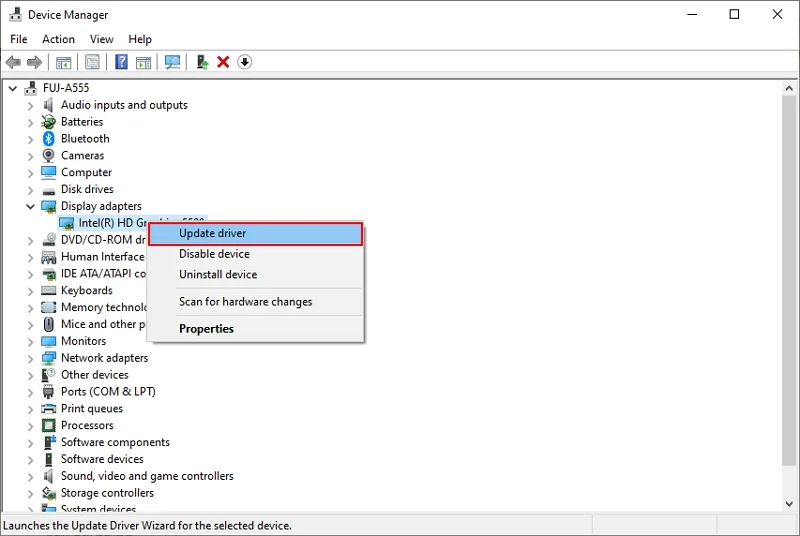Click the Keyboards category icon
This screenshot has width=800, height=536.
click(48, 291)
